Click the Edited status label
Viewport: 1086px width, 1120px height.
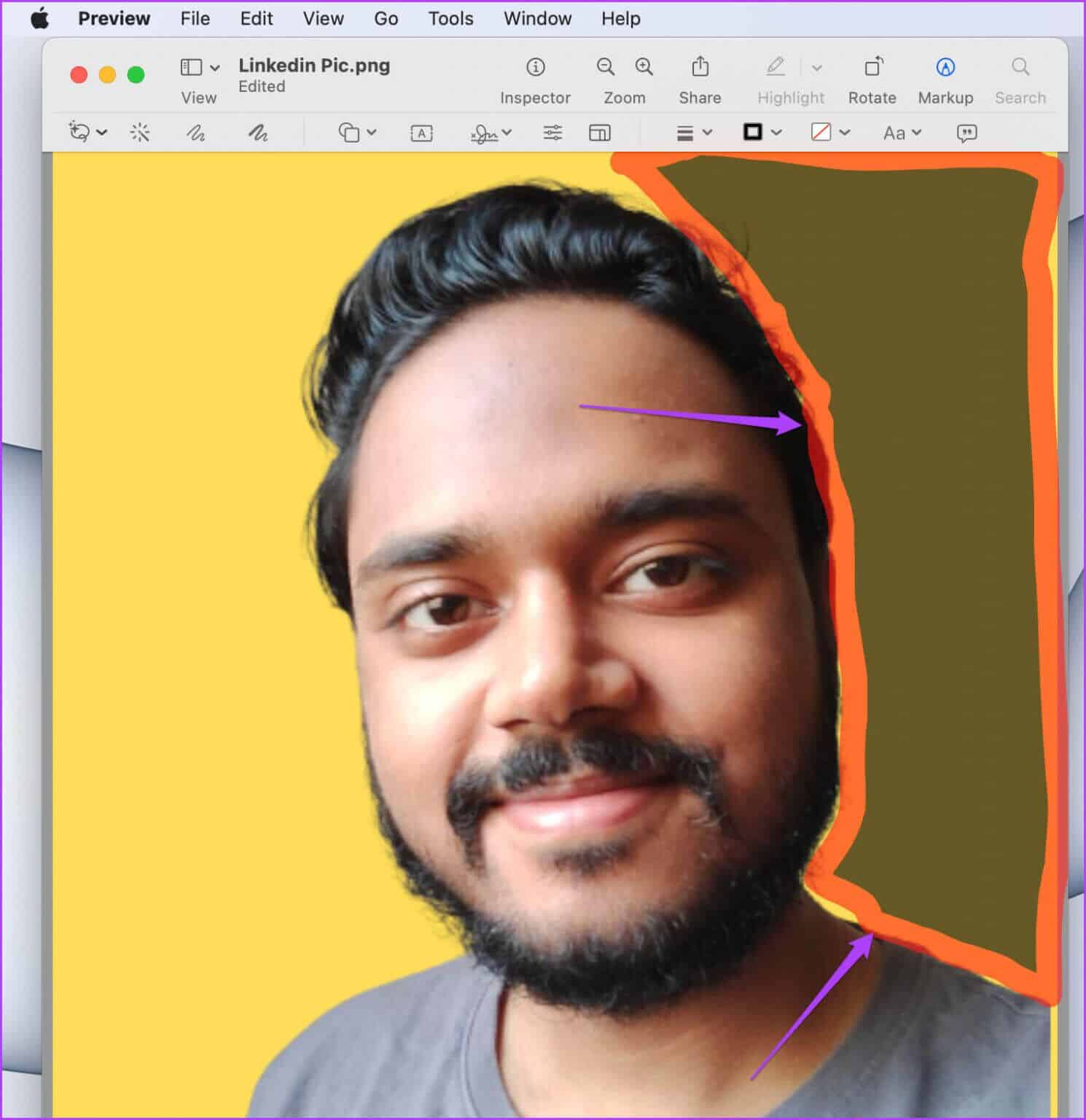tap(262, 87)
